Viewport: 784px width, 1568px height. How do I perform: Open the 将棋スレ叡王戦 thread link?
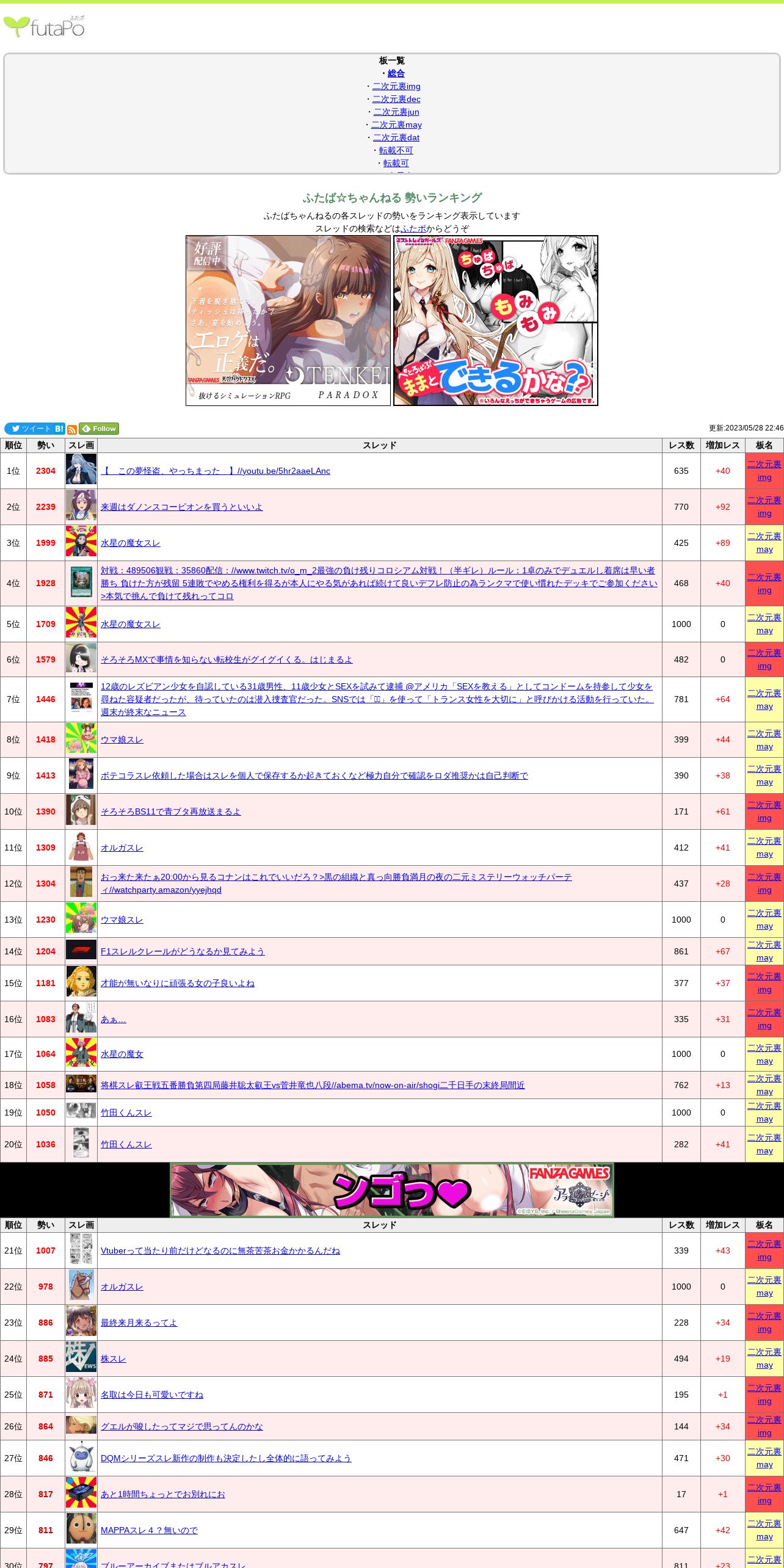(x=313, y=1085)
